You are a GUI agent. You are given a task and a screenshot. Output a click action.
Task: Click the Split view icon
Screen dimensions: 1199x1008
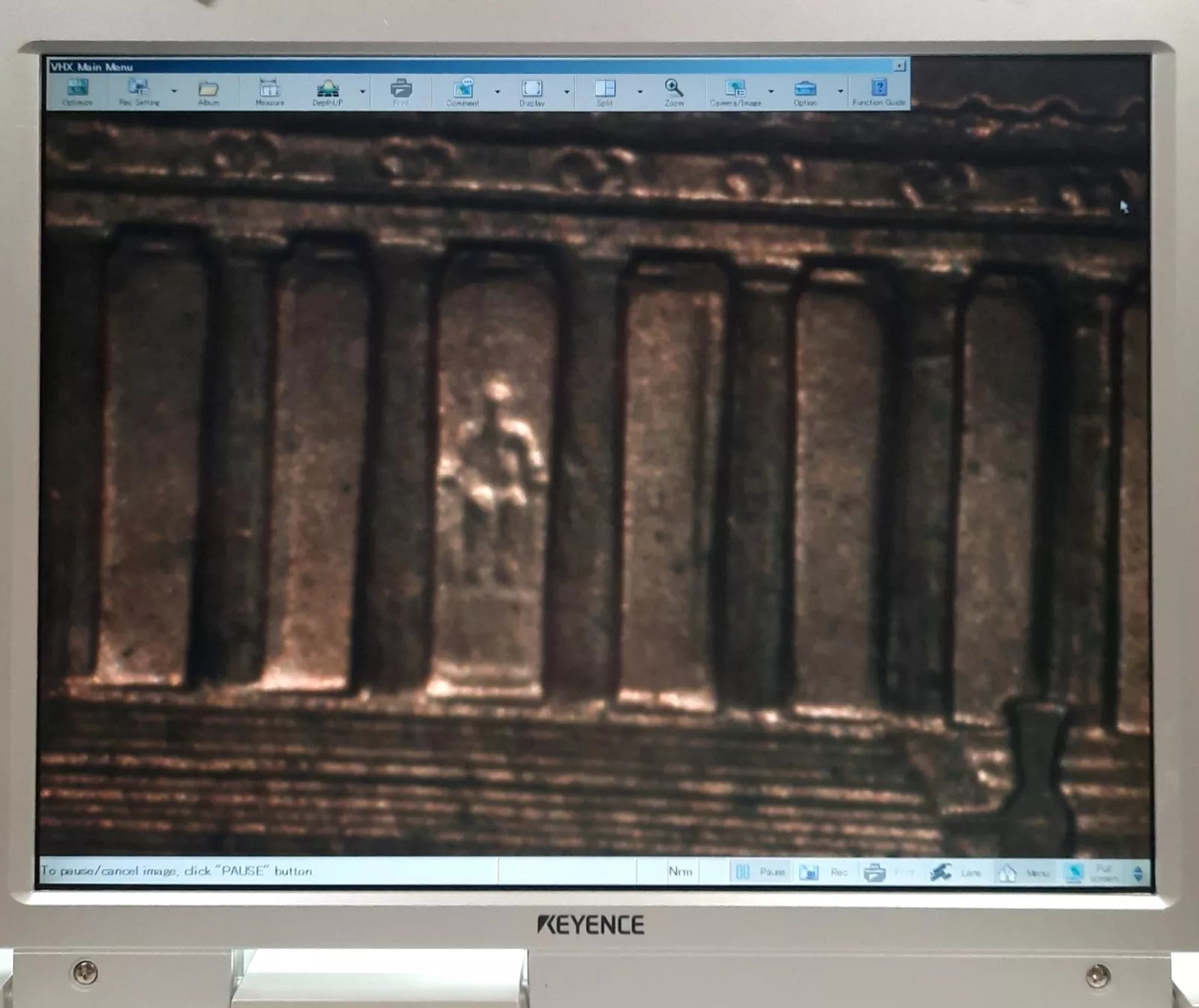[605, 92]
